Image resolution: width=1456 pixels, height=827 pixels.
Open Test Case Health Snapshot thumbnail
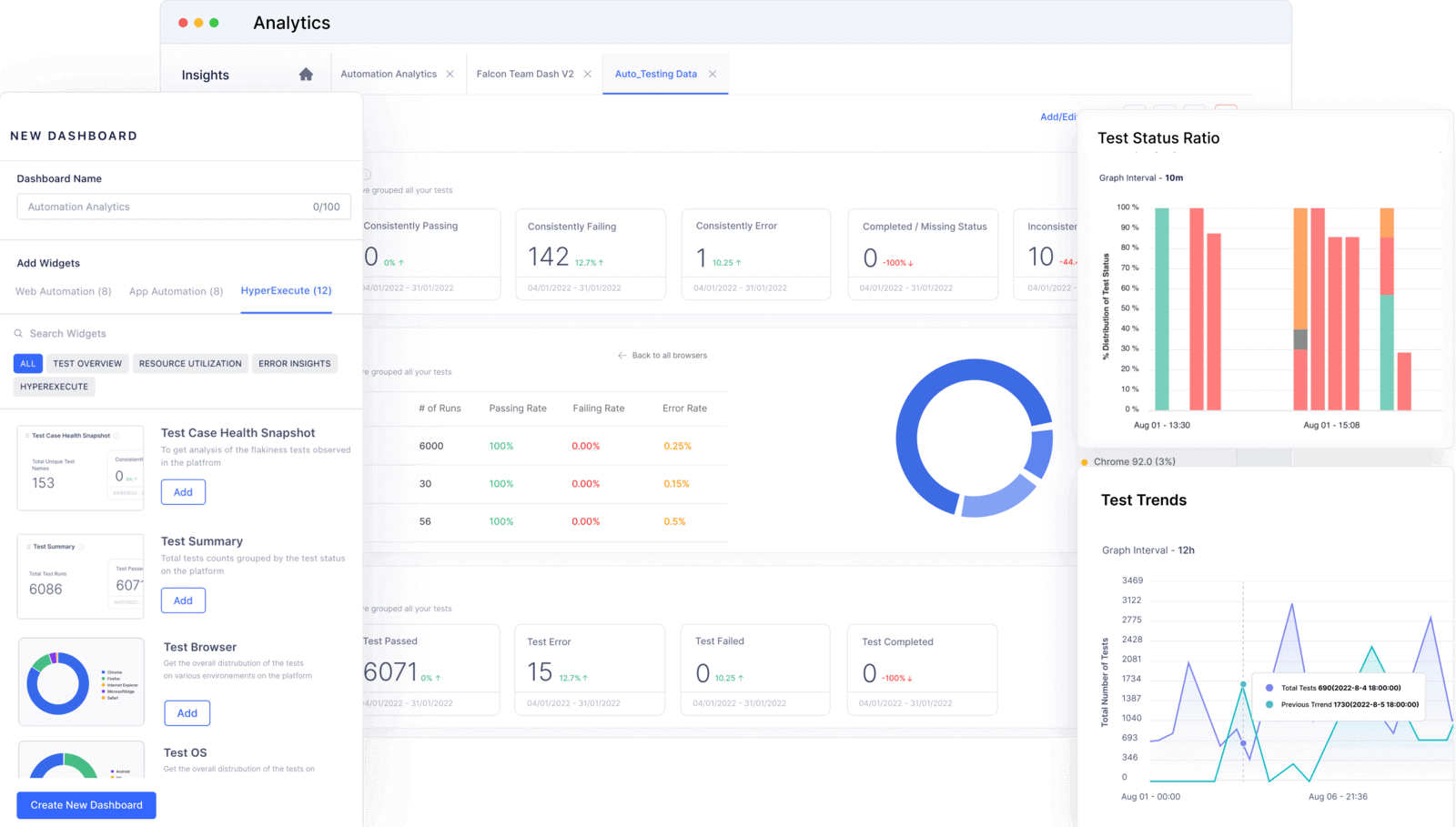click(81, 468)
